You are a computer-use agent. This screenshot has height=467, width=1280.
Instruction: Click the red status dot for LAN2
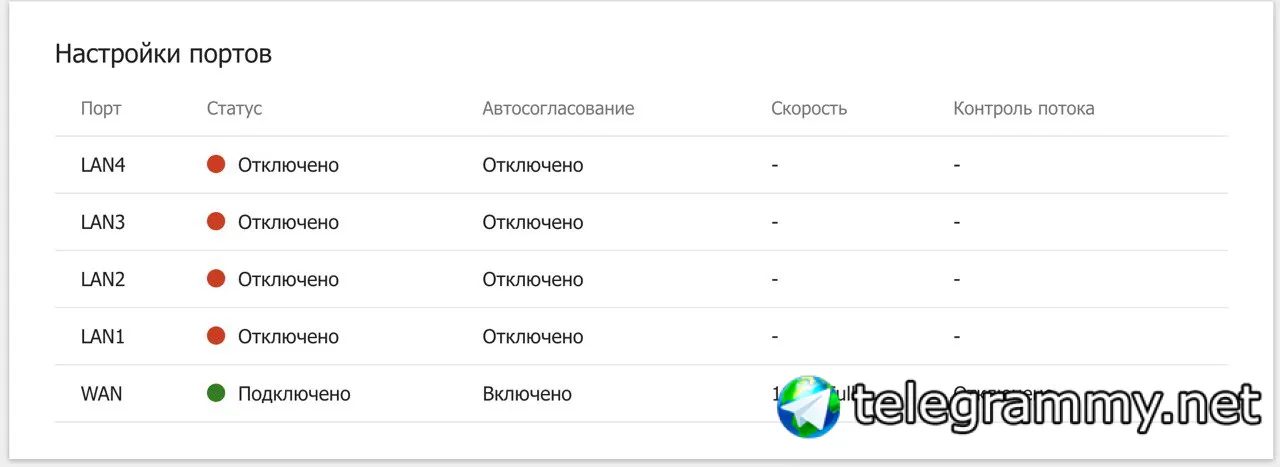pyautogui.click(x=216, y=279)
